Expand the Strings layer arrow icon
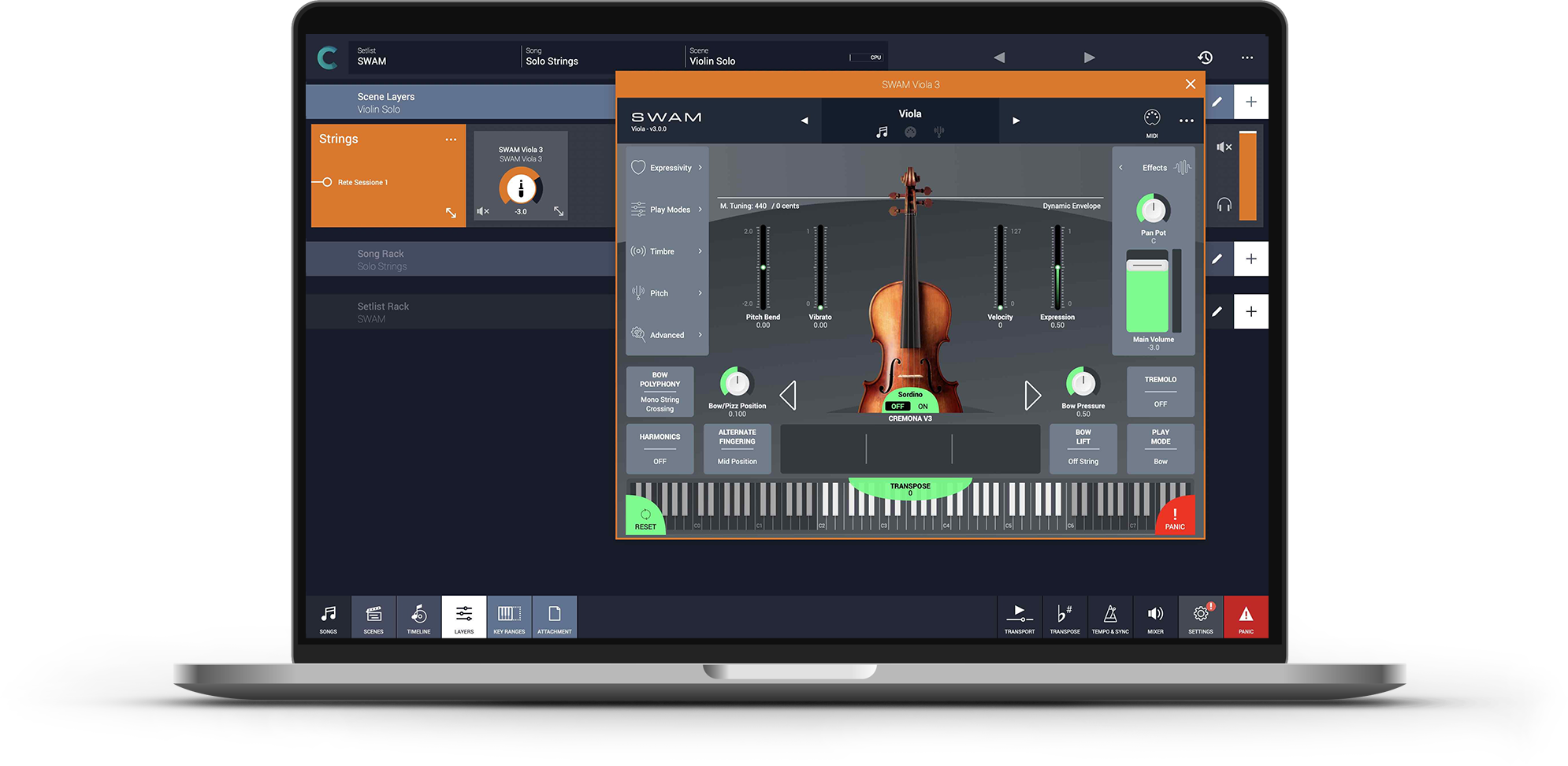This screenshot has height=766, width=1568. pos(451,213)
